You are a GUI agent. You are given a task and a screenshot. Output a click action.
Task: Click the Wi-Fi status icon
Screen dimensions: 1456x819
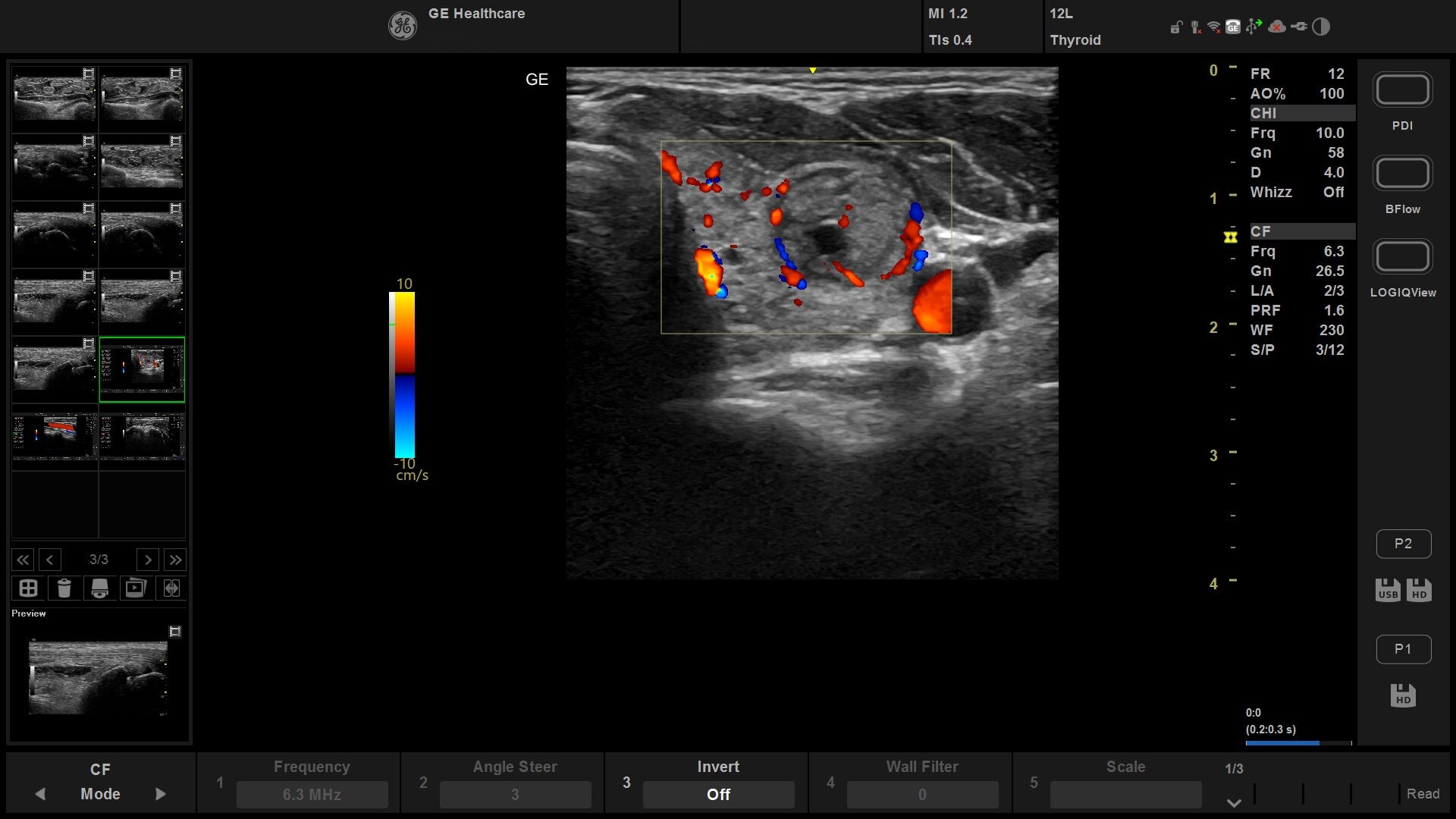1213,27
